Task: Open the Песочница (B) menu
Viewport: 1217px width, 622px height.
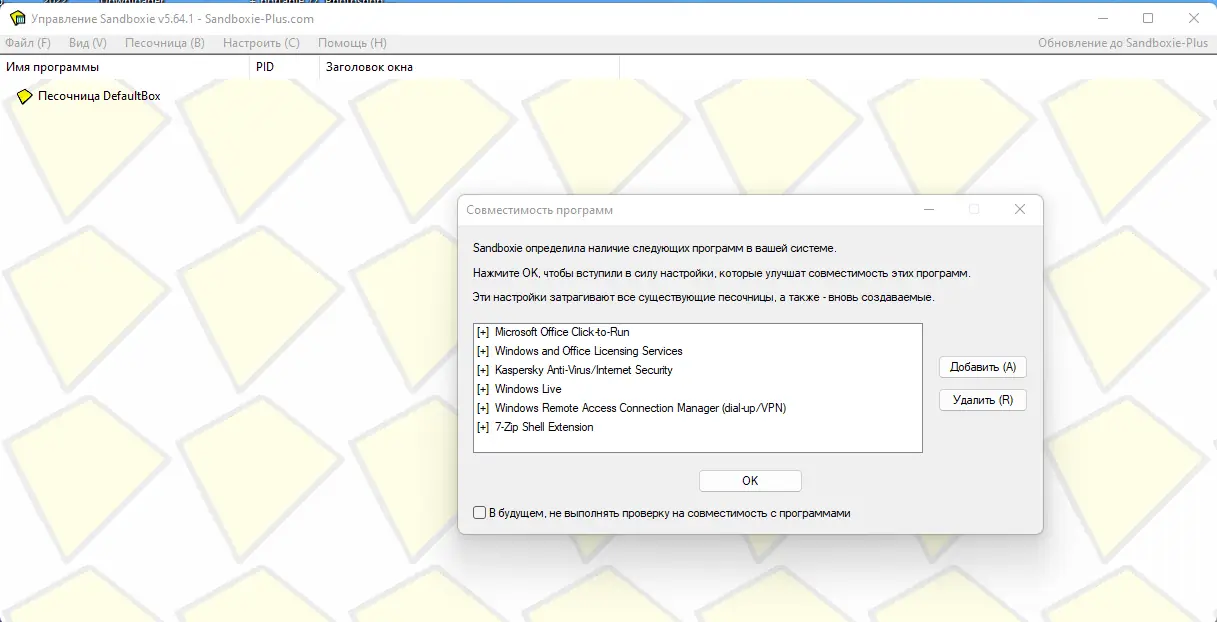Action: click(165, 43)
